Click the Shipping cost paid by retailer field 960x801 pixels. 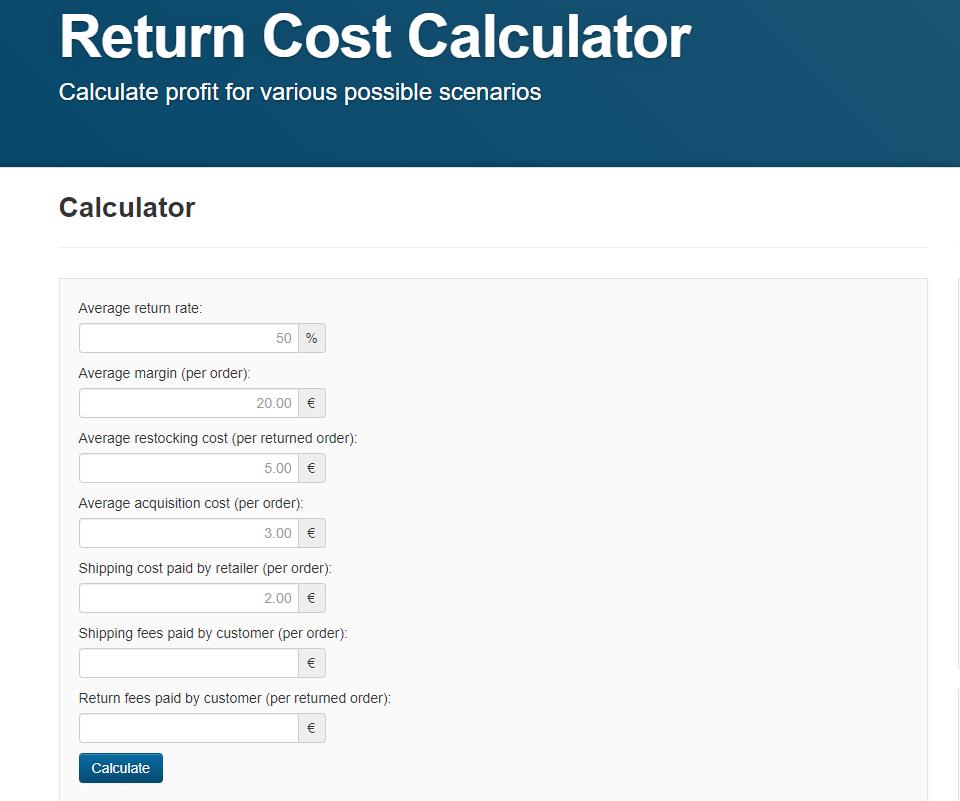pos(188,598)
